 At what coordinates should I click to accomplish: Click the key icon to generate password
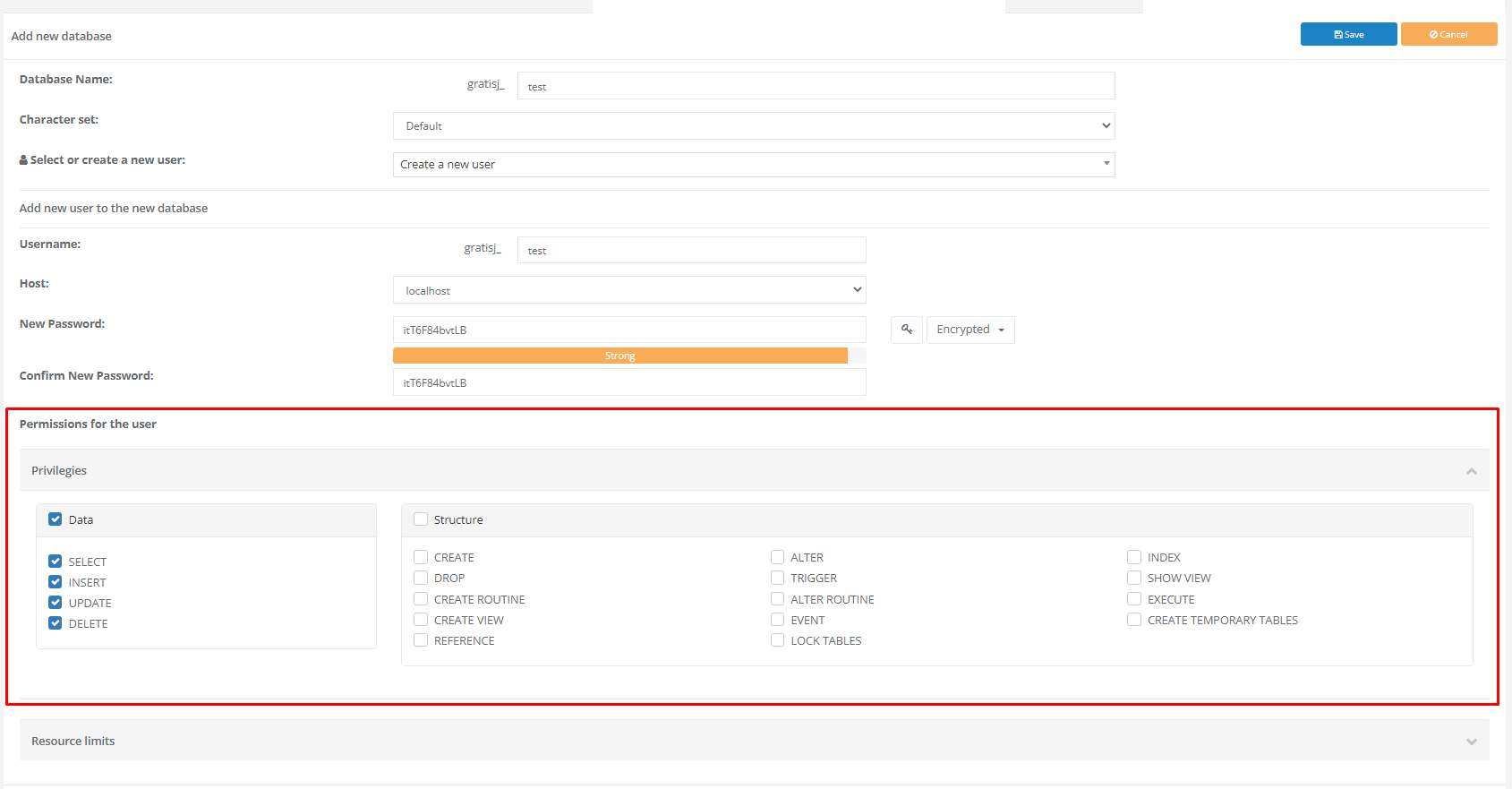tap(907, 330)
